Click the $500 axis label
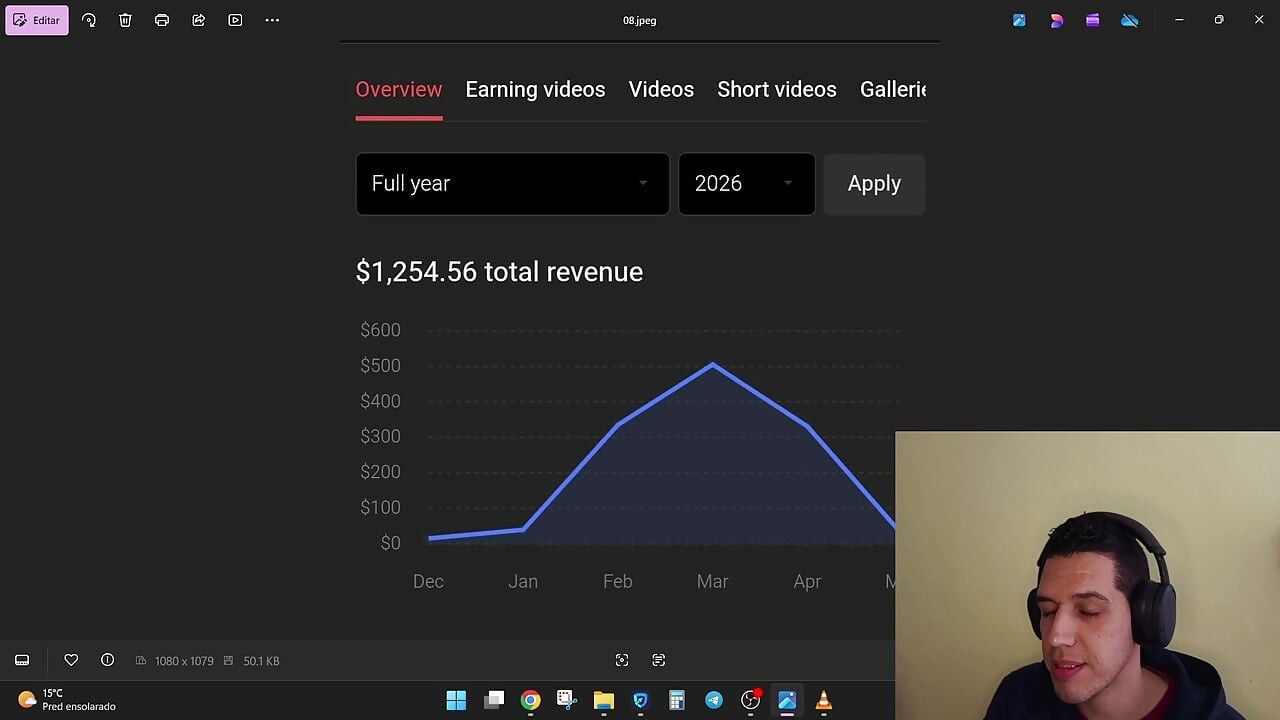 click(x=380, y=365)
